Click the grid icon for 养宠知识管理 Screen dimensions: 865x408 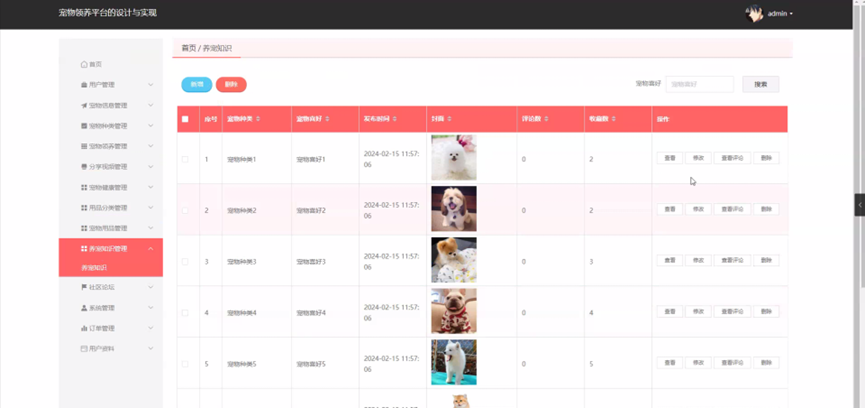(x=84, y=249)
